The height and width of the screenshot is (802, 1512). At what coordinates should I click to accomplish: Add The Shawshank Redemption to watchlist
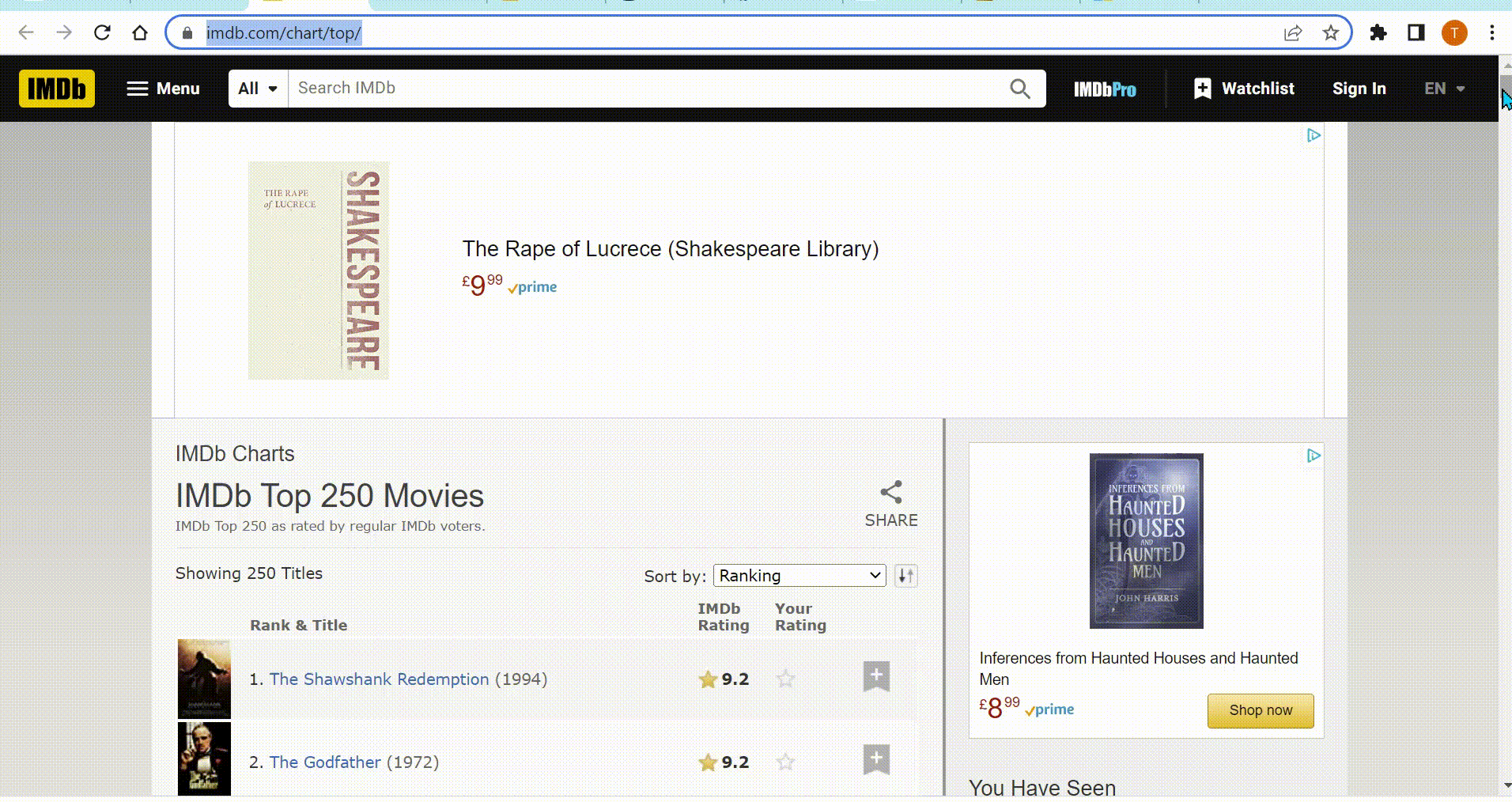tap(876, 676)
